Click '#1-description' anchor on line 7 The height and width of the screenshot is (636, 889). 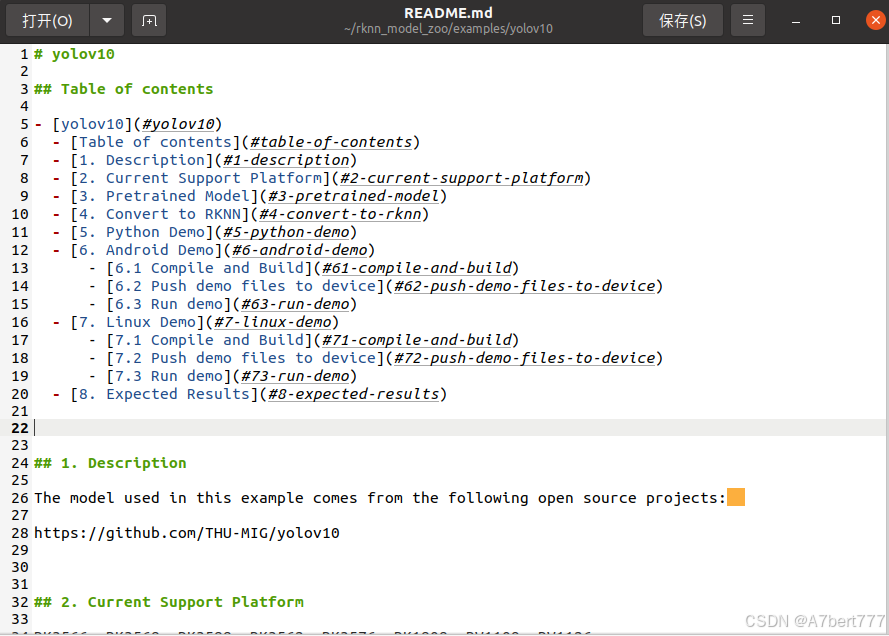[286, 160]
